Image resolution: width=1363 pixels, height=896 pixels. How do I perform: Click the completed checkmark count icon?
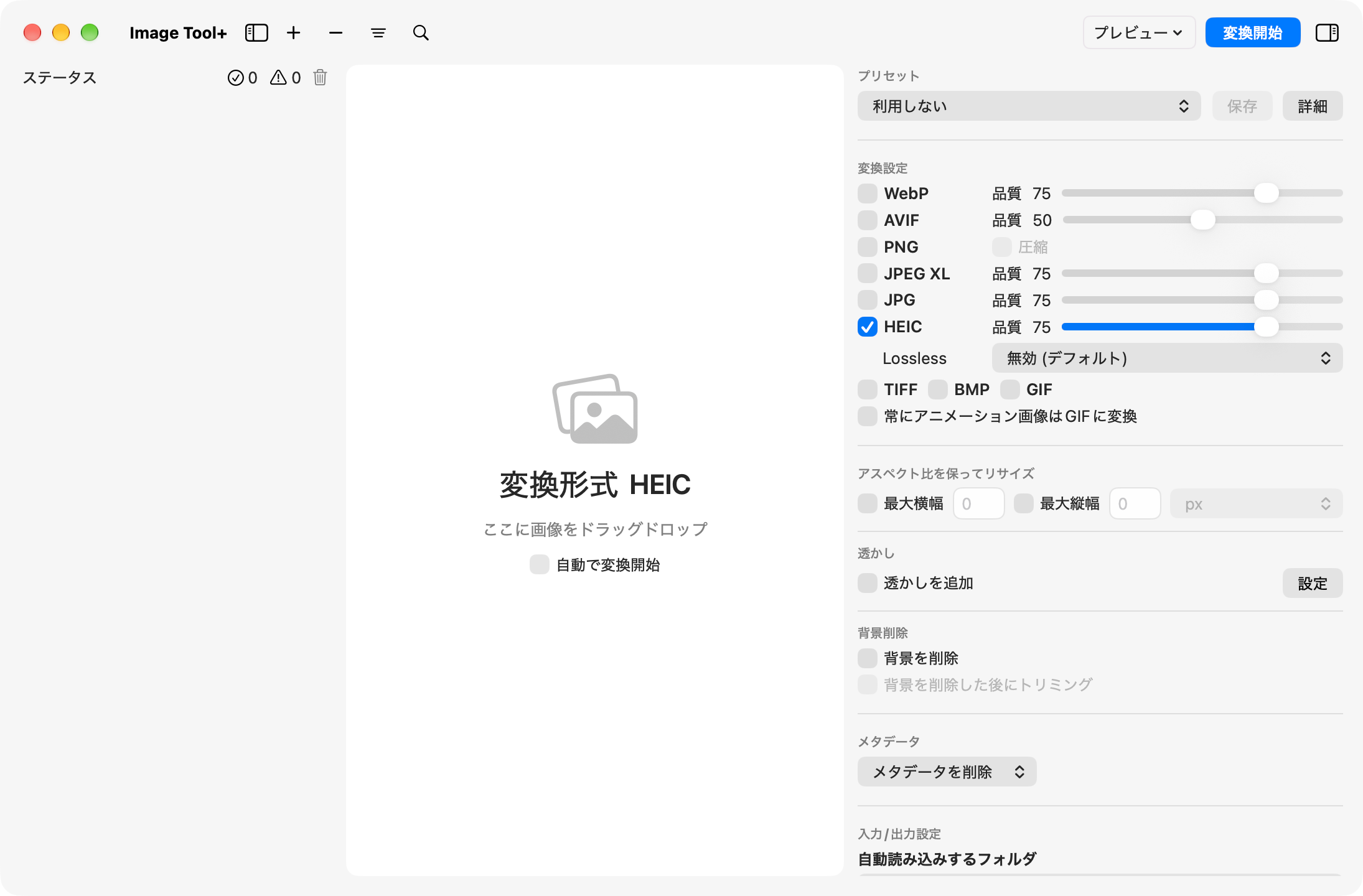point(235,78)
